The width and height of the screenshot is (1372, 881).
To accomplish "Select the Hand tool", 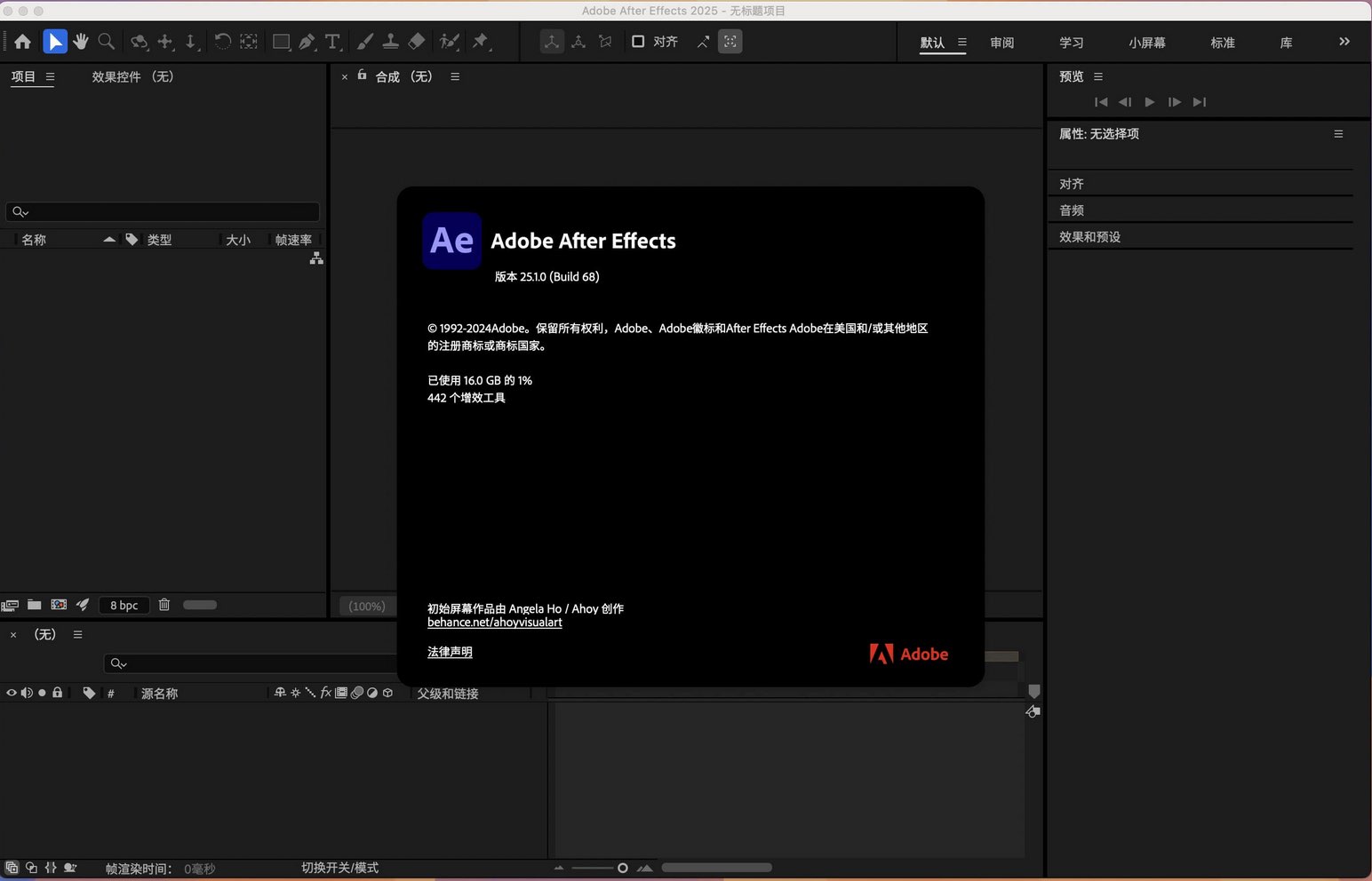I will [x=81, y=42].
